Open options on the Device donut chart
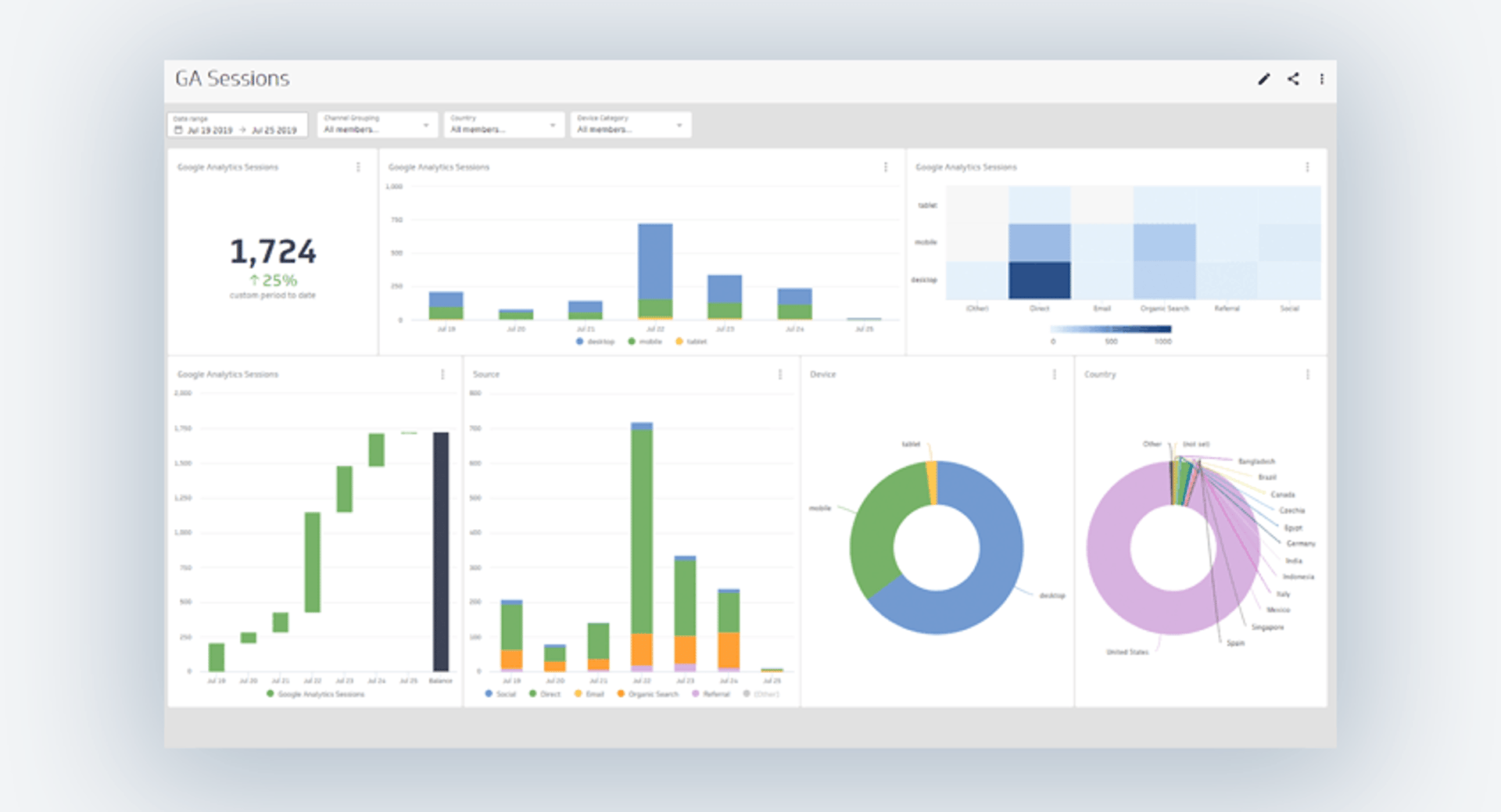1501x812 pixels. [x=1053, y=374]
